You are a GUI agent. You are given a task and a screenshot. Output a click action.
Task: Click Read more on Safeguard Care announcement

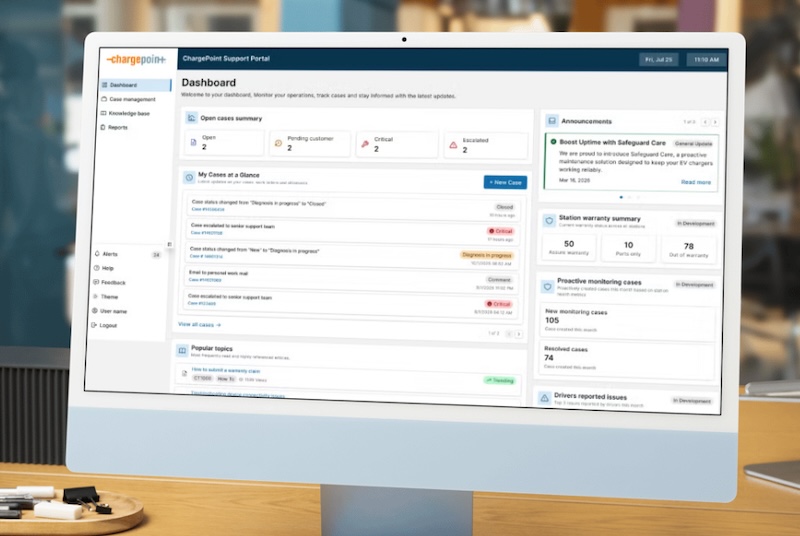coord(696,182)
